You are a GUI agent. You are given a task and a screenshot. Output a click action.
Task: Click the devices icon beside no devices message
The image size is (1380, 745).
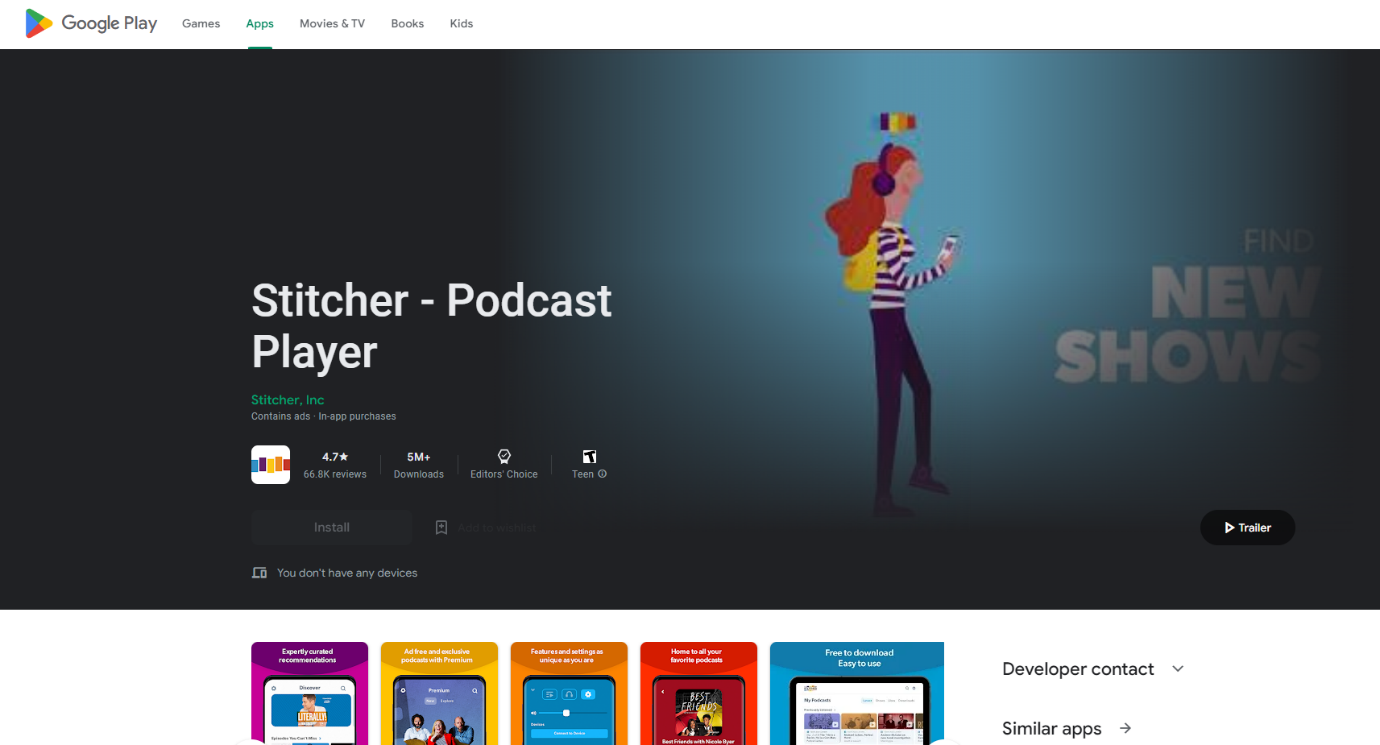260,573
